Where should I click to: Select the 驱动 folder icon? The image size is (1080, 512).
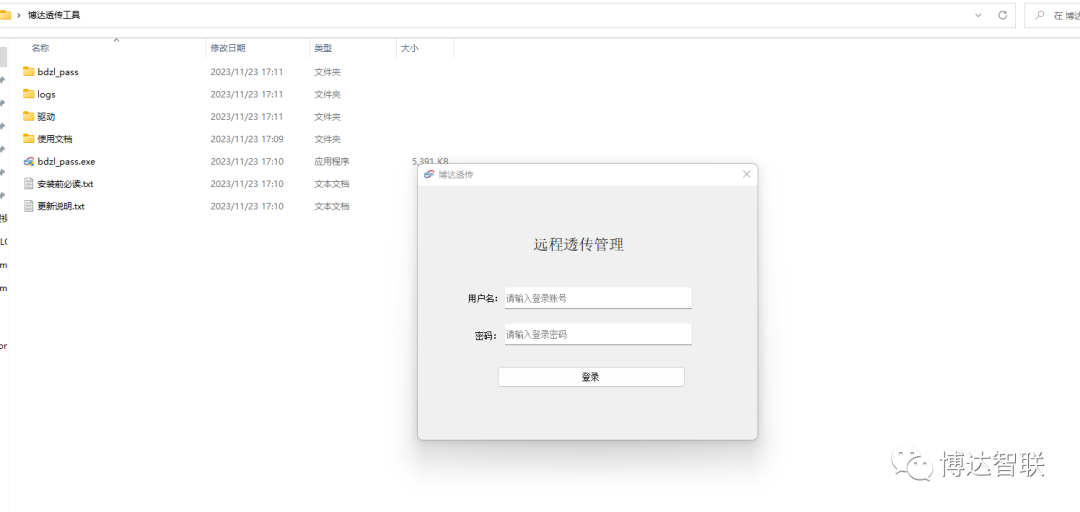click(28, 116)
